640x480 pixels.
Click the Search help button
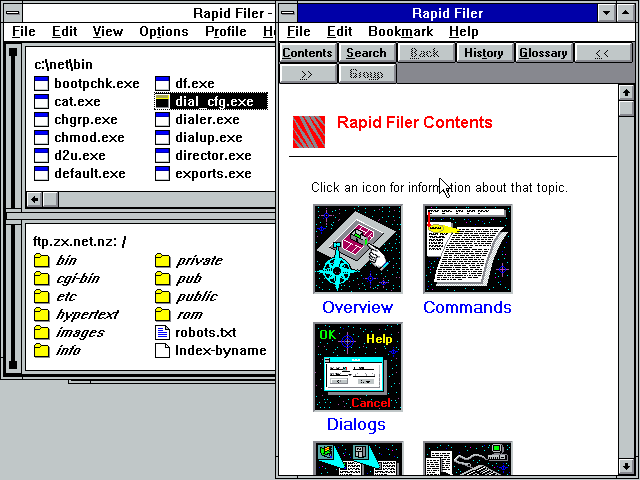(367, 53)
